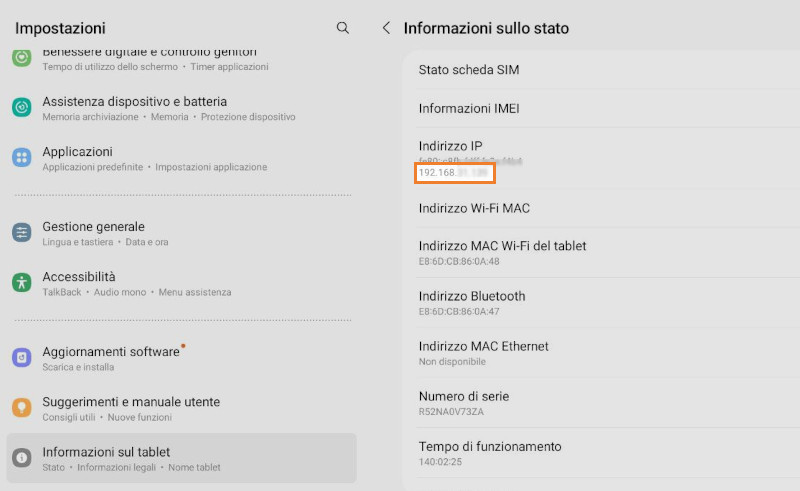This screenshot has height=491, width=800.
Task: Click the Impostazioni header title
Action: [x=60, y=28]
